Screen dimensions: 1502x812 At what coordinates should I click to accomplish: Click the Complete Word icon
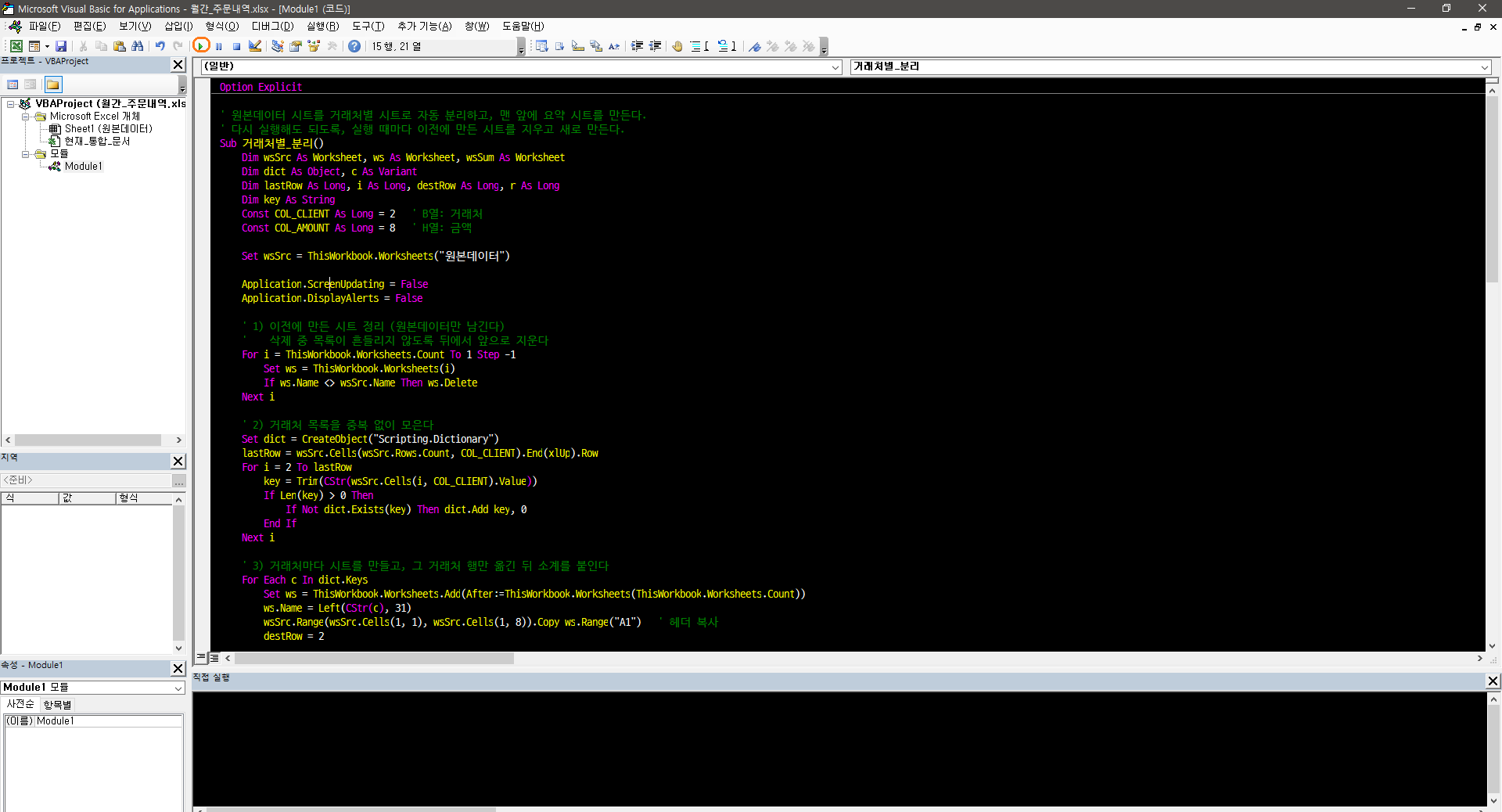614,46
